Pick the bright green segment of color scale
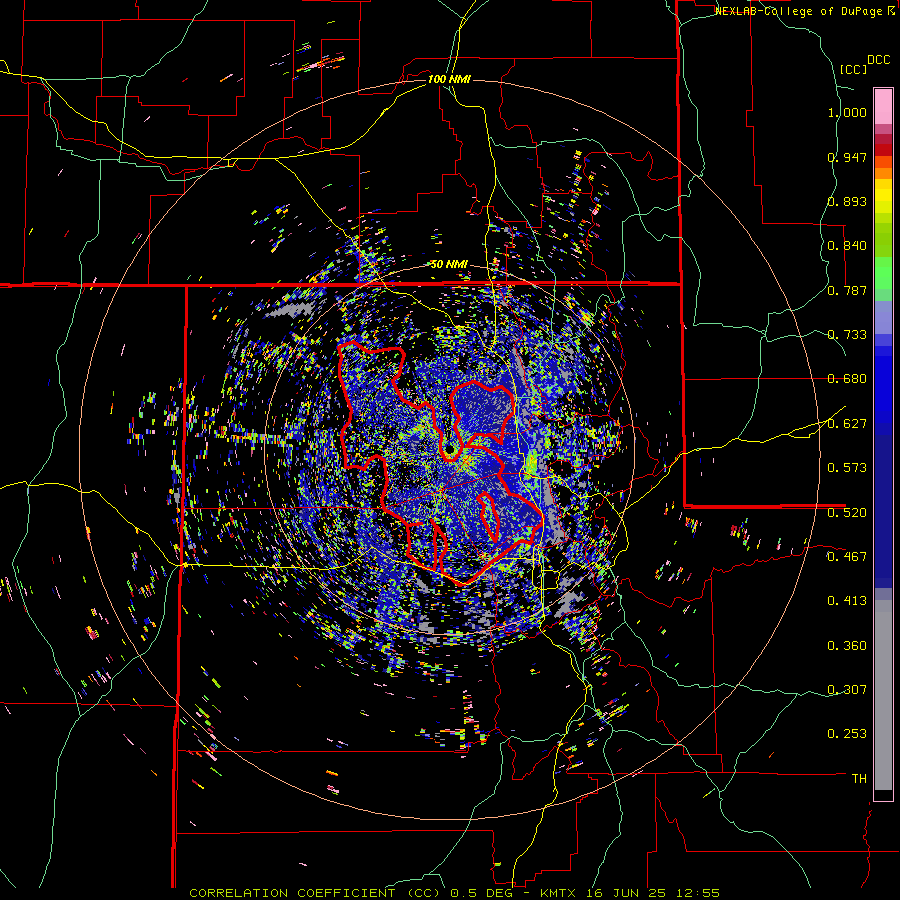The width and height of the screenshot is (900, 900). click(883, 273)
